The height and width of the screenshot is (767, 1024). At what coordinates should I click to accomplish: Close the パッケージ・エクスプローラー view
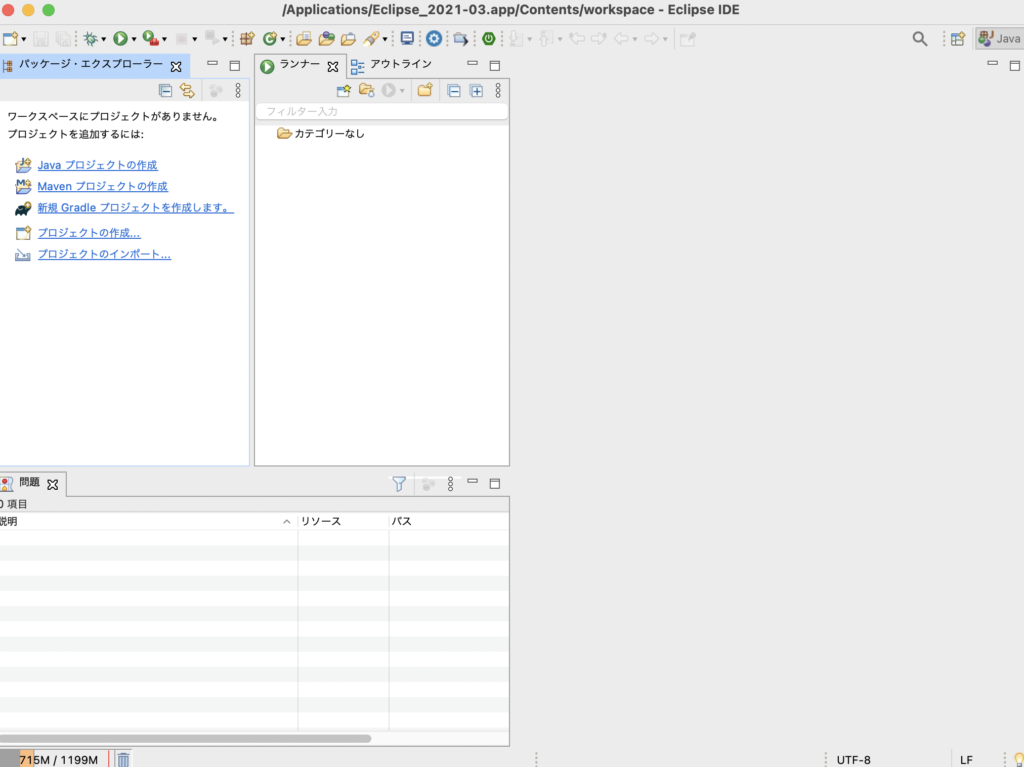click(x=176, y=66)
